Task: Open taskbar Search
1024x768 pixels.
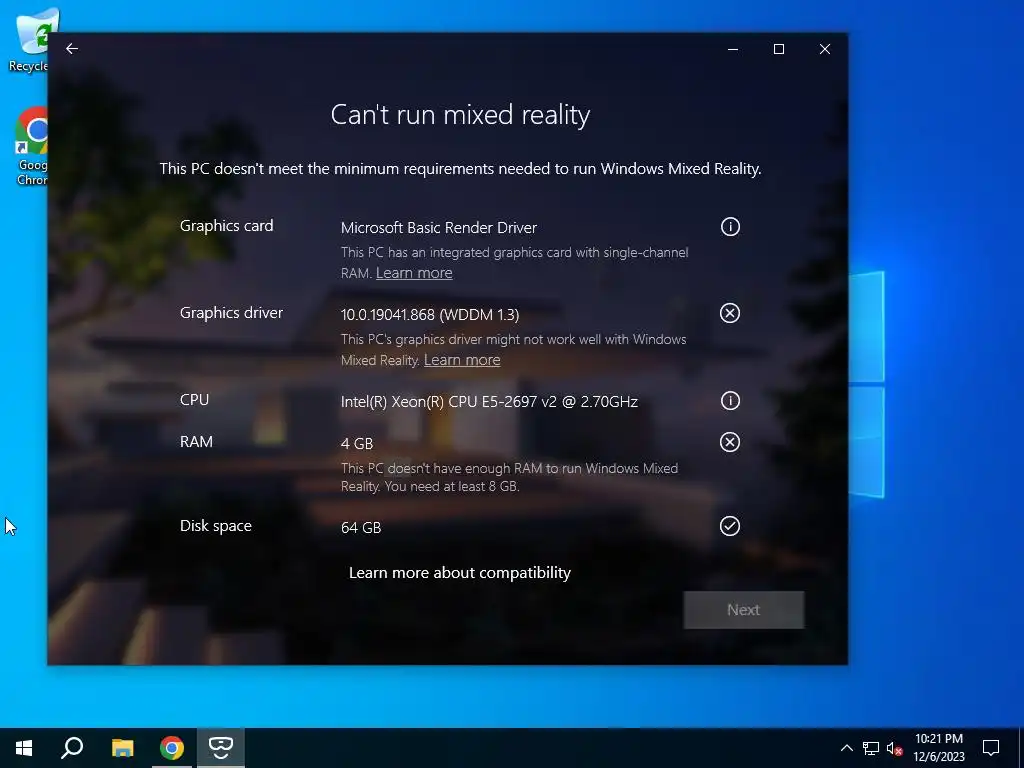Action: pos(72,748)
